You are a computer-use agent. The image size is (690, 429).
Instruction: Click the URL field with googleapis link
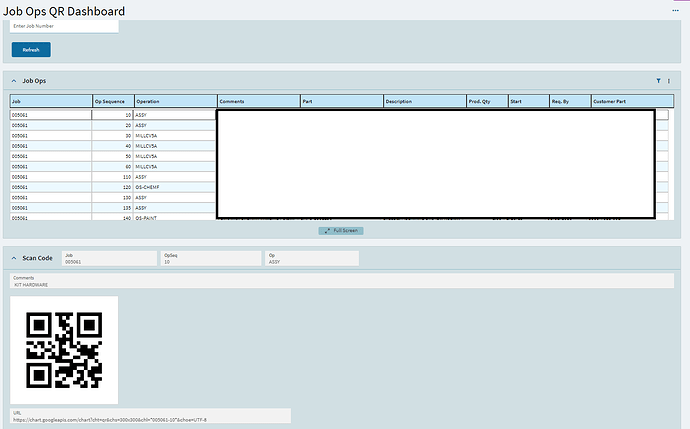point(150,416)
